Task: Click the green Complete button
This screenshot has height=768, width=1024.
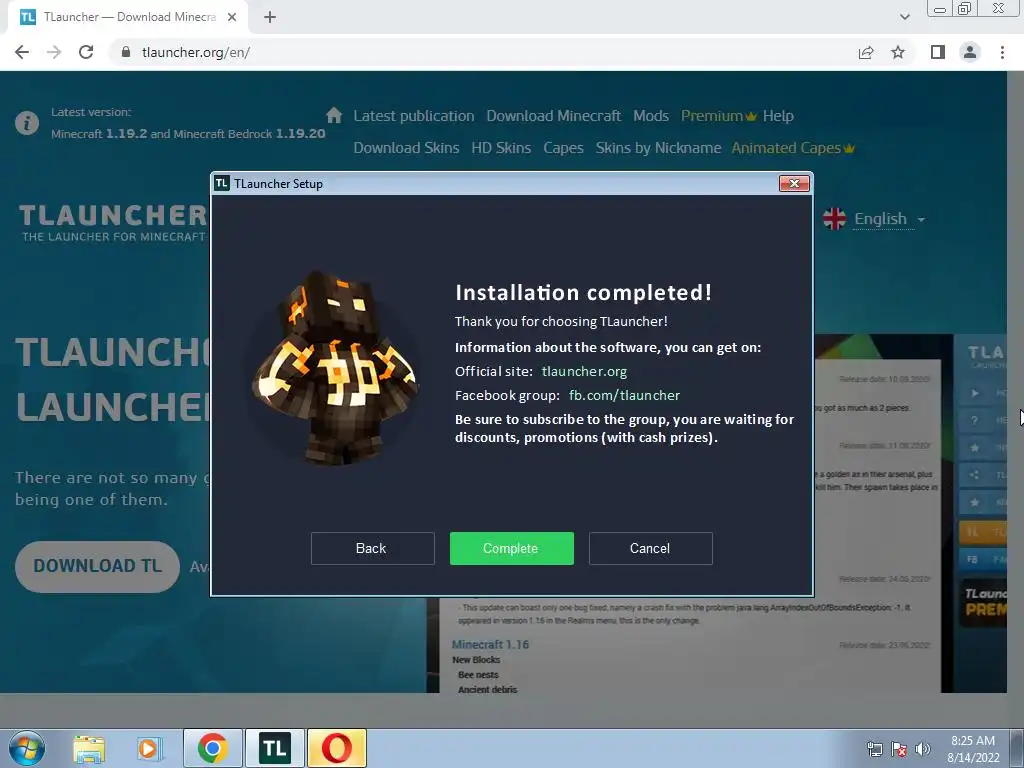Action: pos(511,548)
